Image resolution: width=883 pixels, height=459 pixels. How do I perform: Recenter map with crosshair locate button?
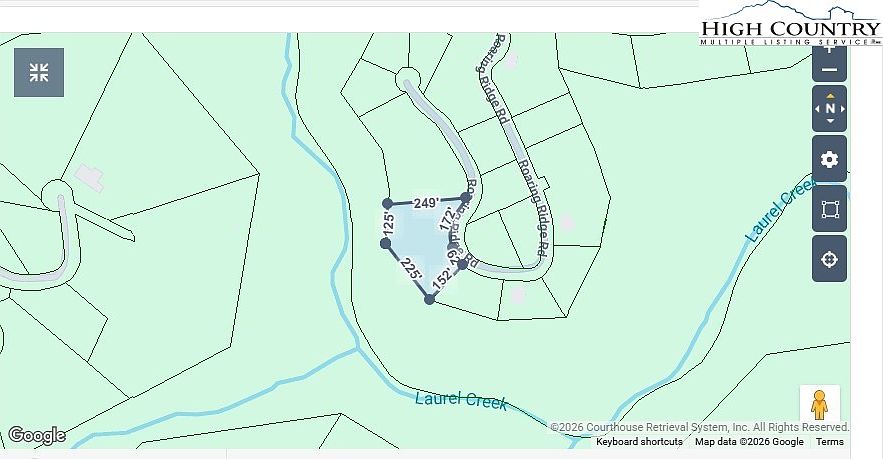830,259
